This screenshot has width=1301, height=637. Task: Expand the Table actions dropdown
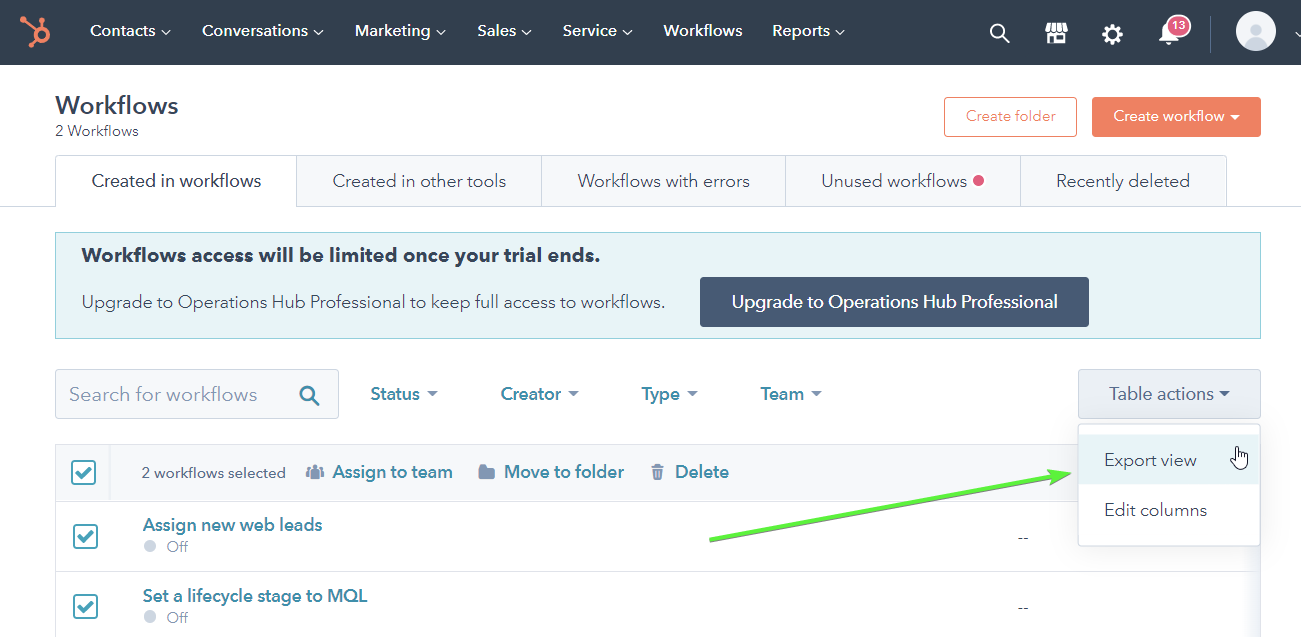click(1168, 394)
